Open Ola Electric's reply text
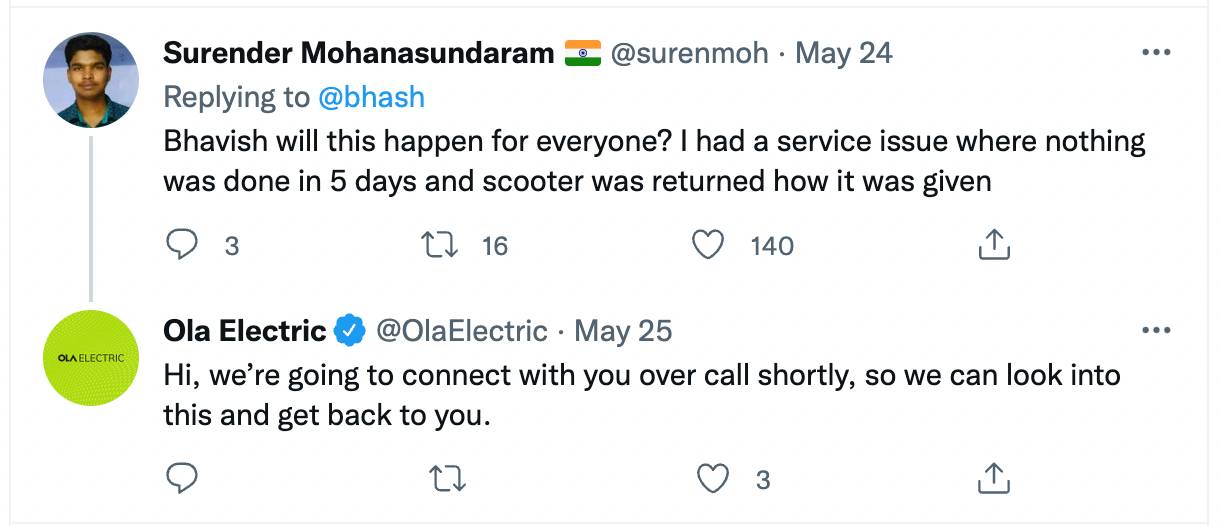Screen dimensions: 1220x526 tap(642, 394)
